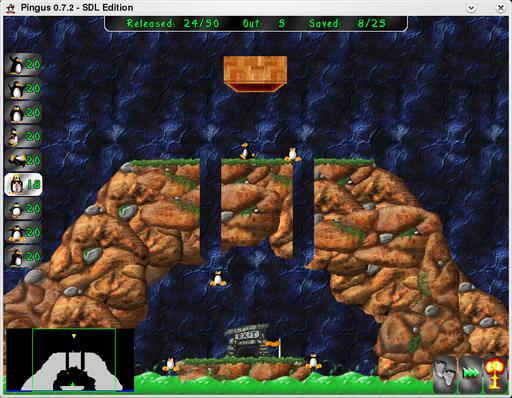Screen dimensions: 512x398
Task: Click the level minimap overview
Action: click(x=70, y=360)
